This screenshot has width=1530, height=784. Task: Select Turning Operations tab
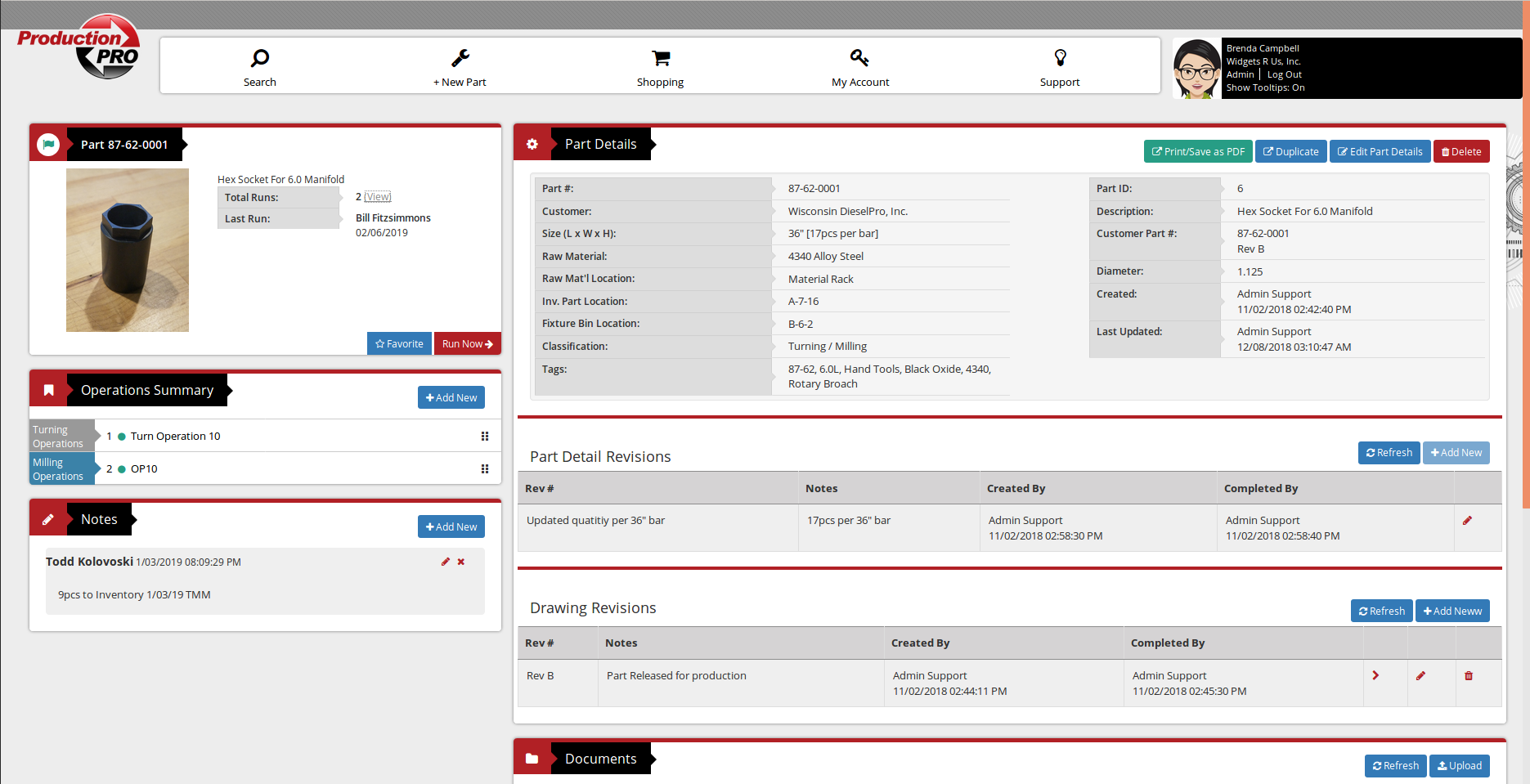[60, 437]
